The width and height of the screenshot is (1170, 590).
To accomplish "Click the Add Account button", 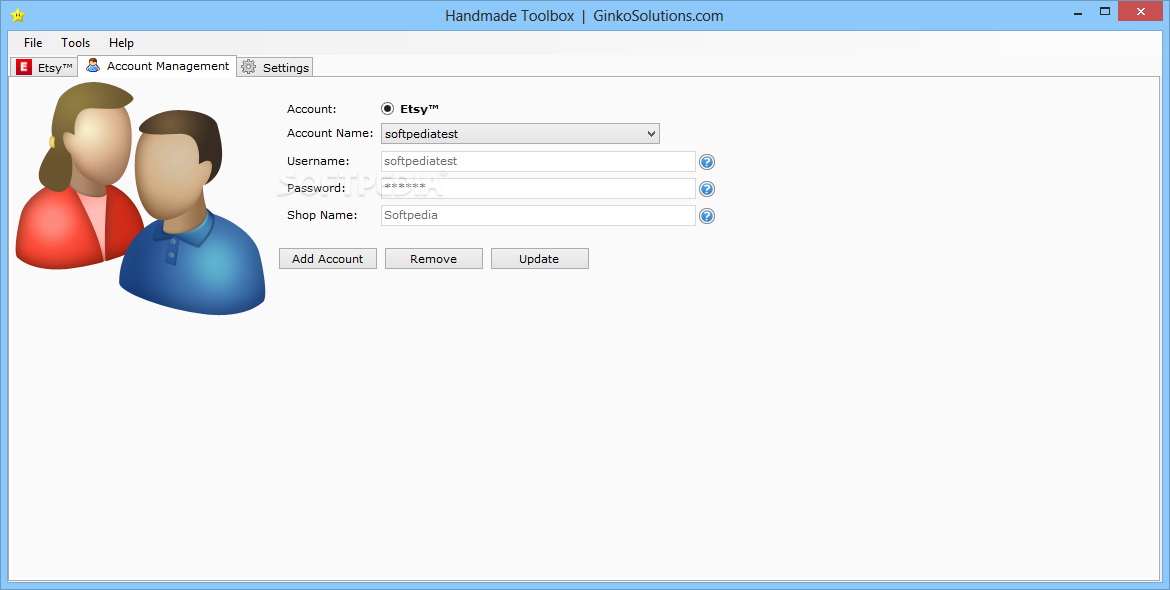I will click(328, 259).
